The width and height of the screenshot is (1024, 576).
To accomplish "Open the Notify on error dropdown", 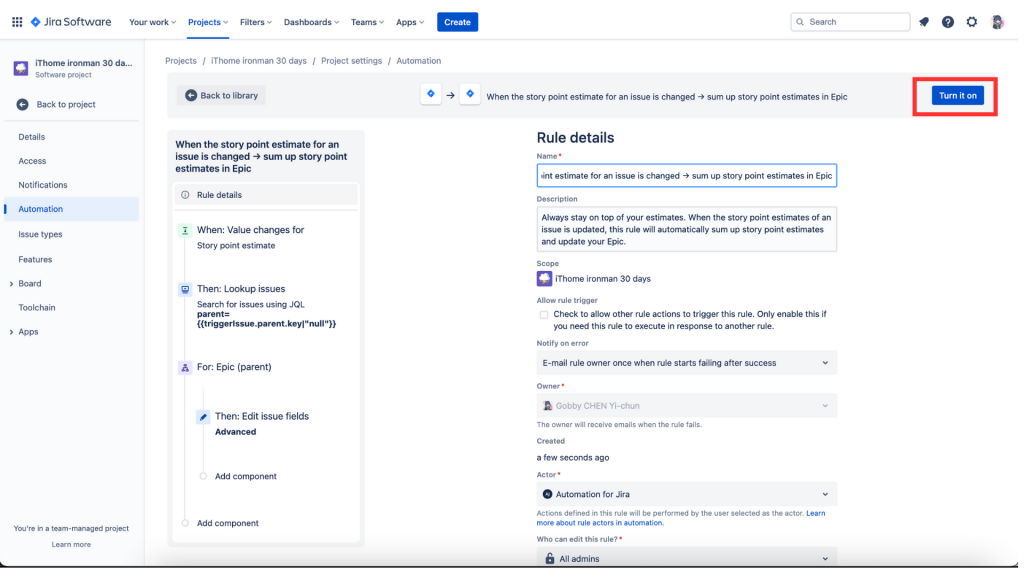I will pos(686,363).
